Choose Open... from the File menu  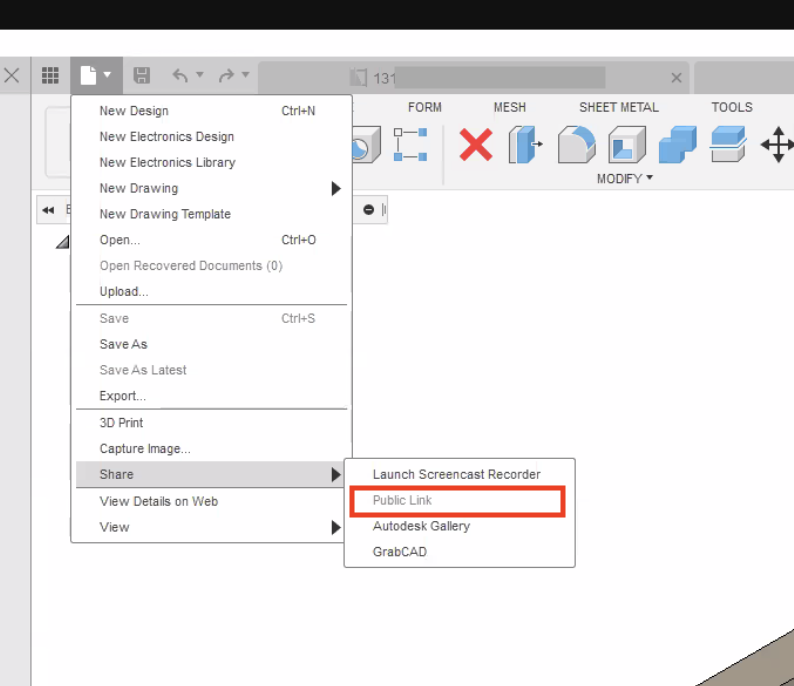point(212,240)
